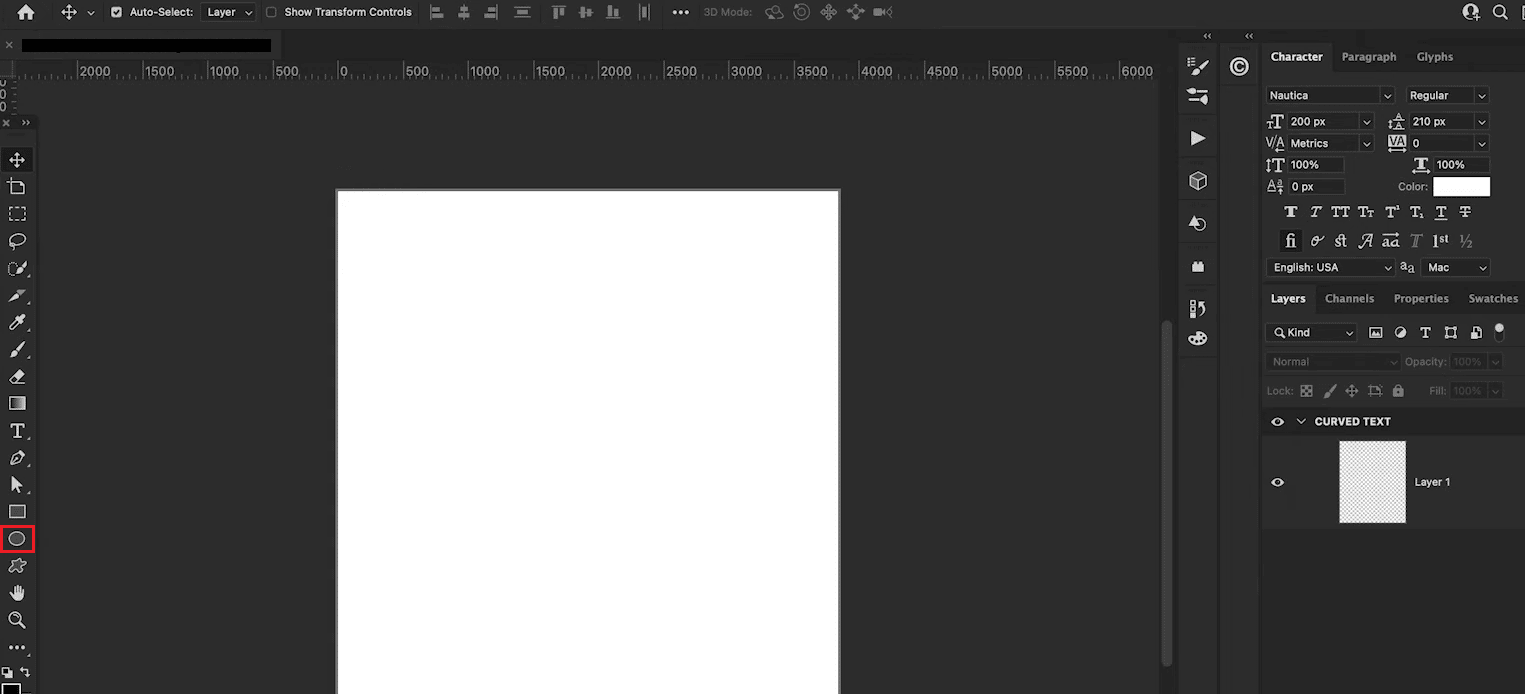Screen dimensions: 1525x694
Task: Select the Pen tool
Action: coord(17,458)
